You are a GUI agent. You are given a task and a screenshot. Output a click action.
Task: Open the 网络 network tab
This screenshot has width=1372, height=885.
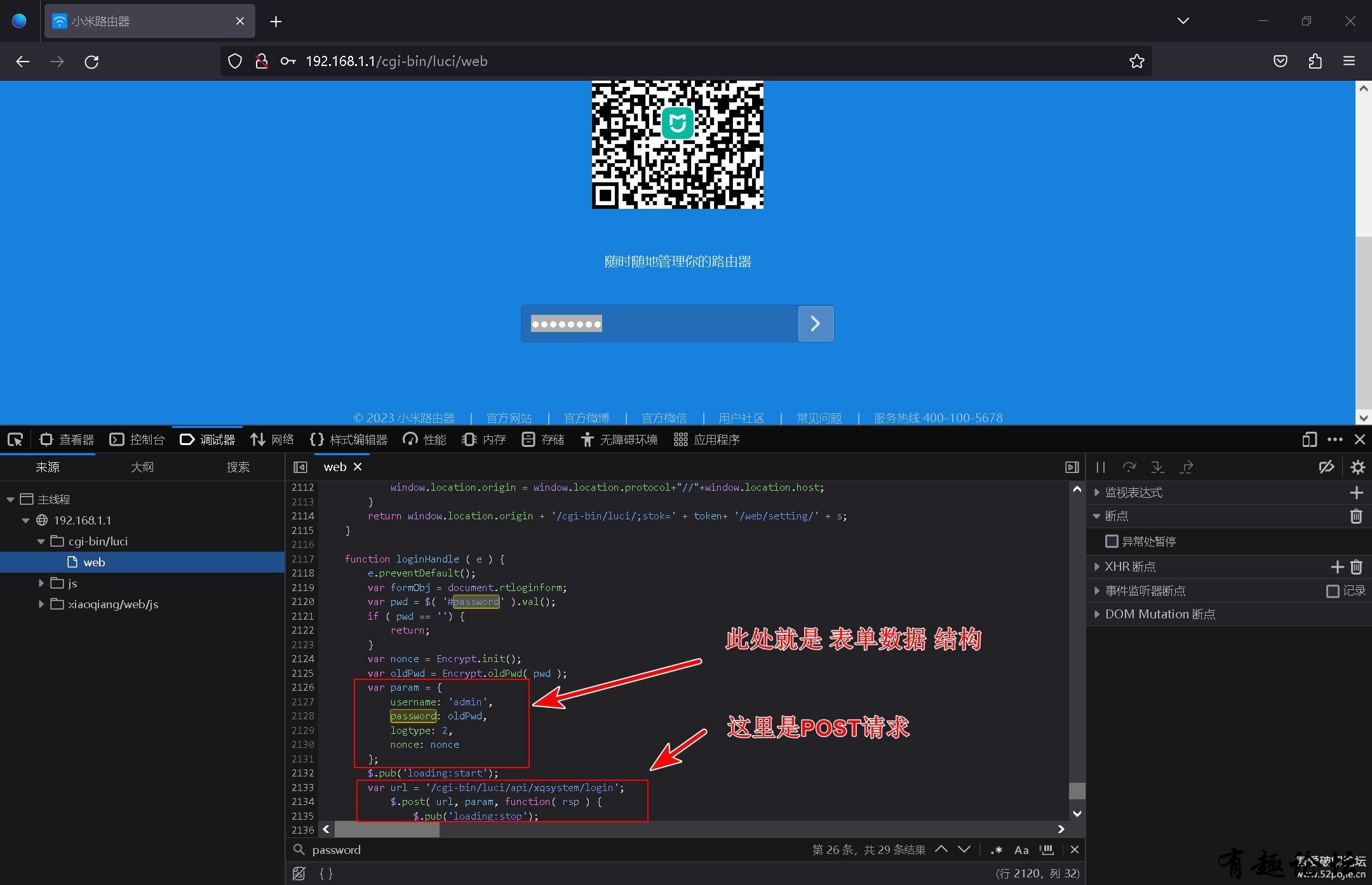pyautogui.click(x=272, y=439)
